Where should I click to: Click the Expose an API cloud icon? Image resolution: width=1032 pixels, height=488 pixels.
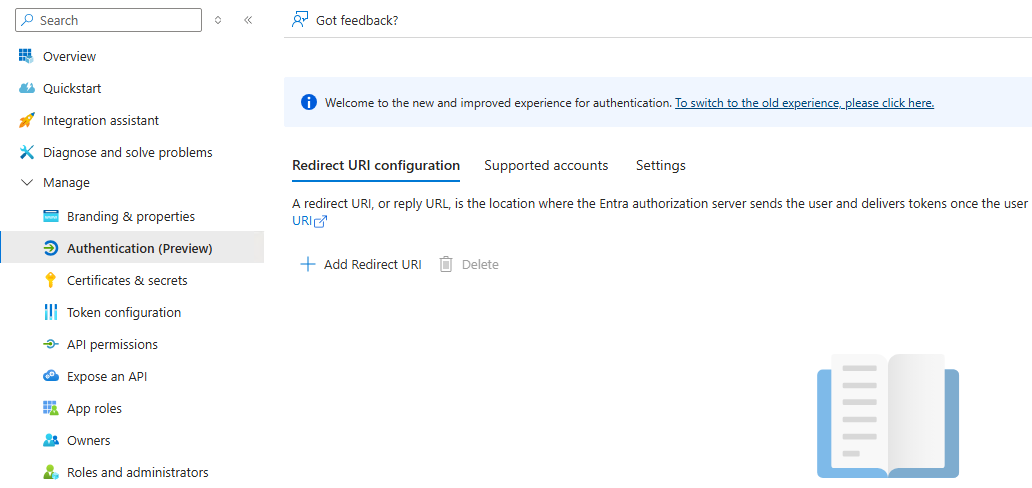pos(51,377)
